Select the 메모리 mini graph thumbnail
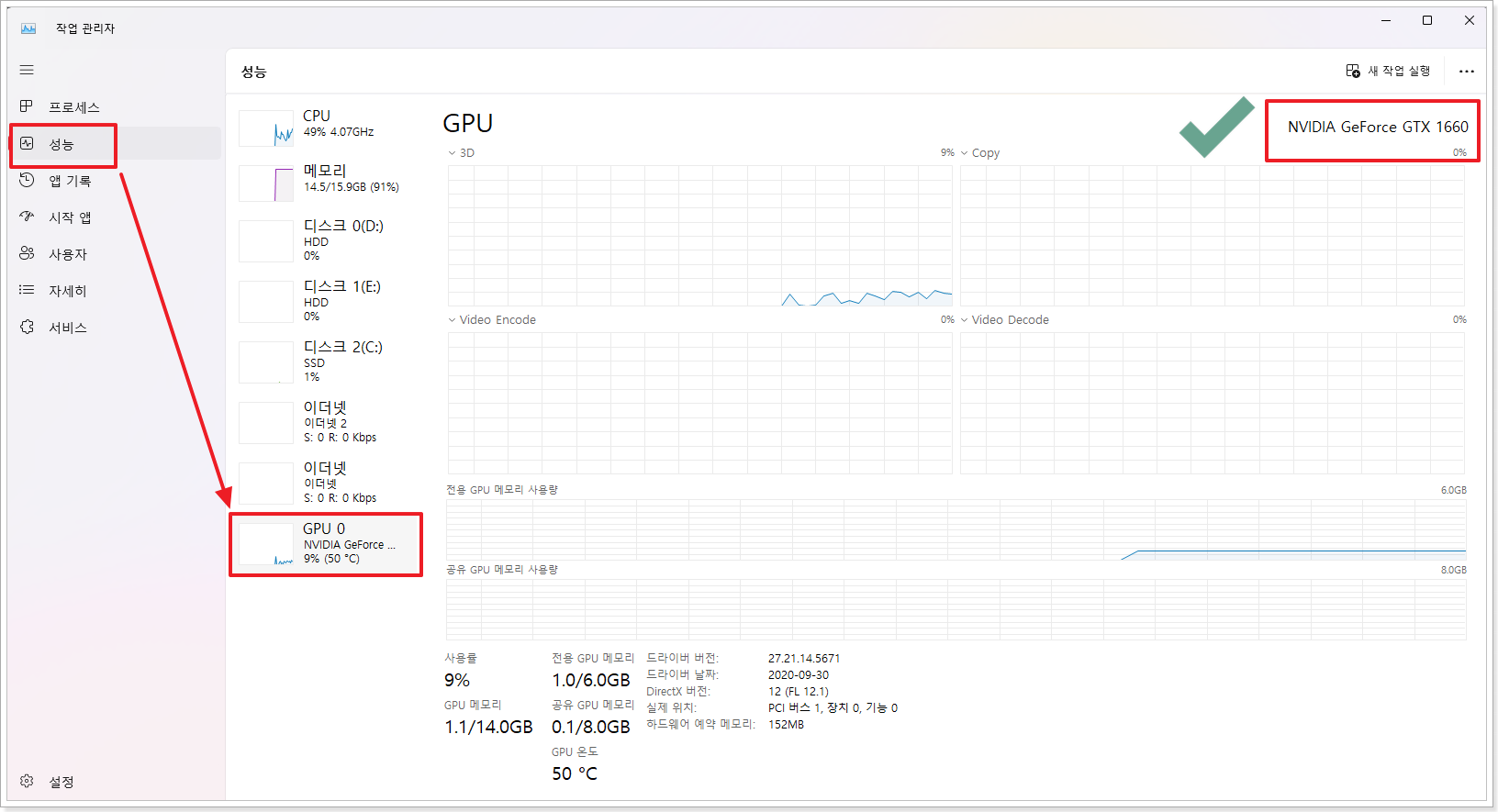Viewport: 1498px width, 812px height. [x=266, y=184]
